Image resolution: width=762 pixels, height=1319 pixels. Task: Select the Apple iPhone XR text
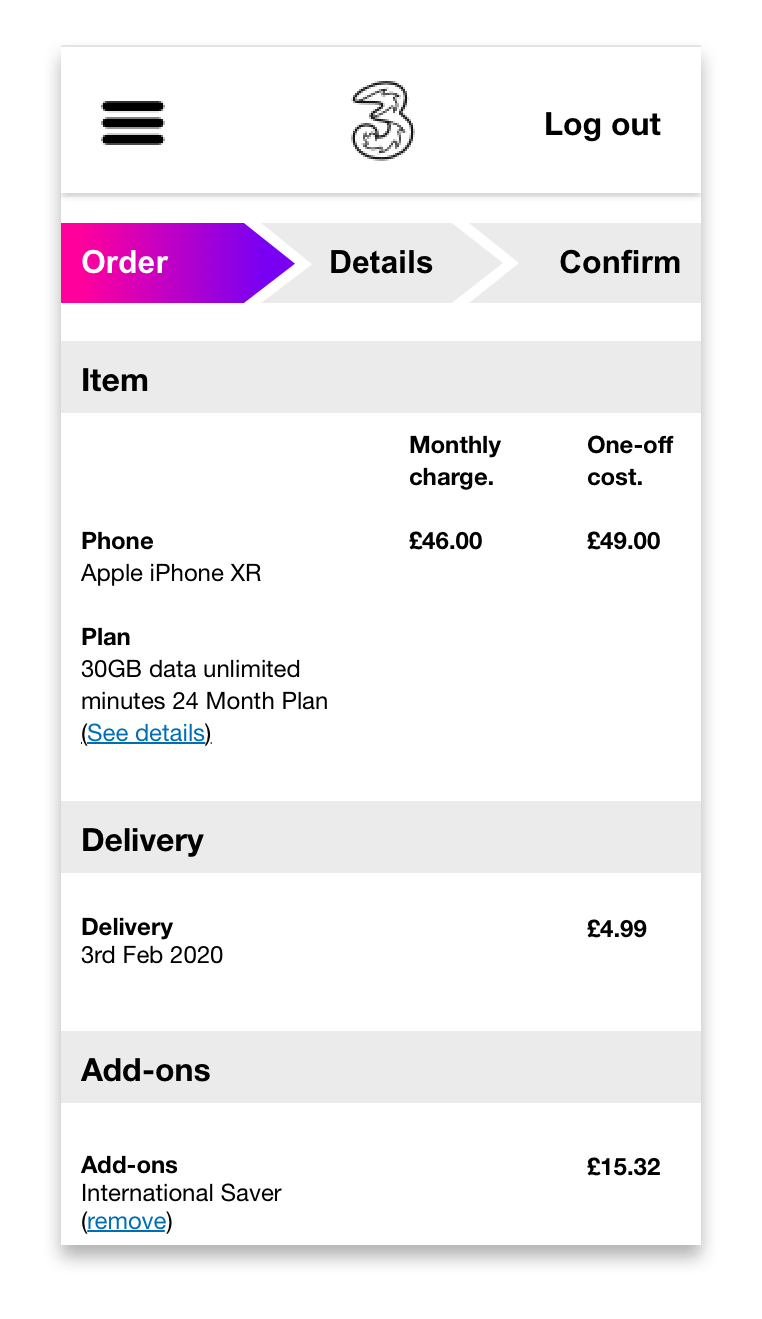click(171, 573)
